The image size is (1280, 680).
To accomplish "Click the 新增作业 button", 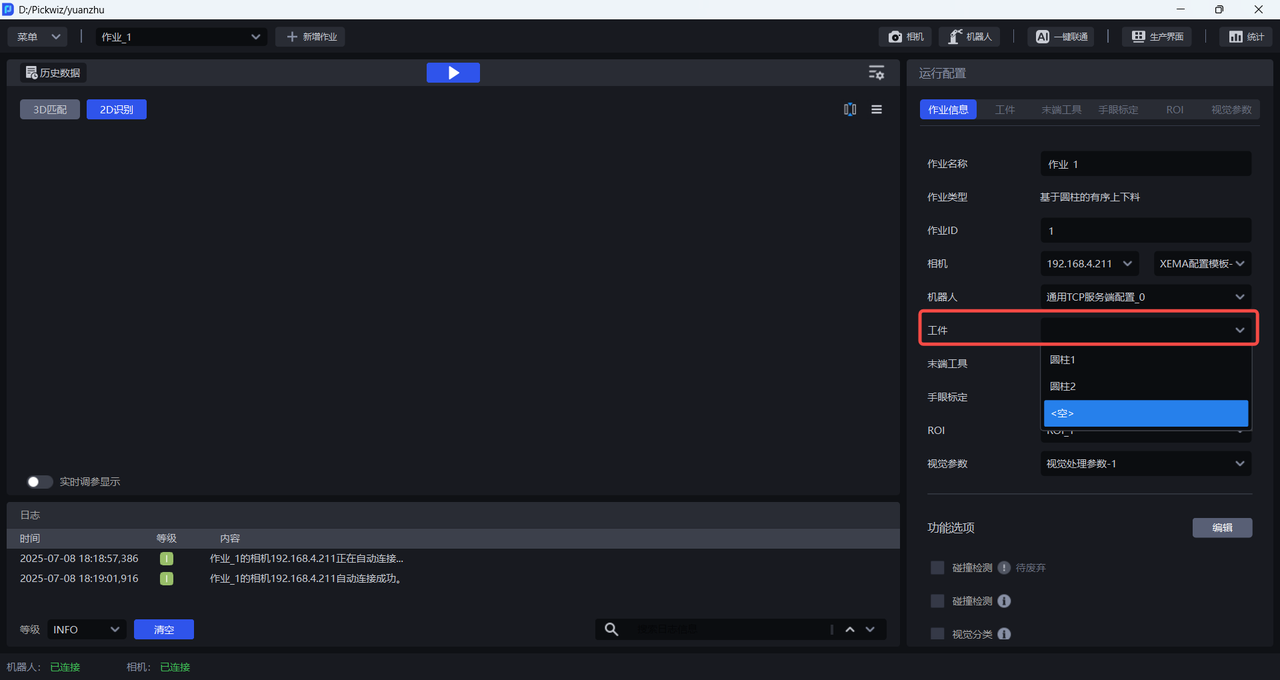I will [311, 37].
